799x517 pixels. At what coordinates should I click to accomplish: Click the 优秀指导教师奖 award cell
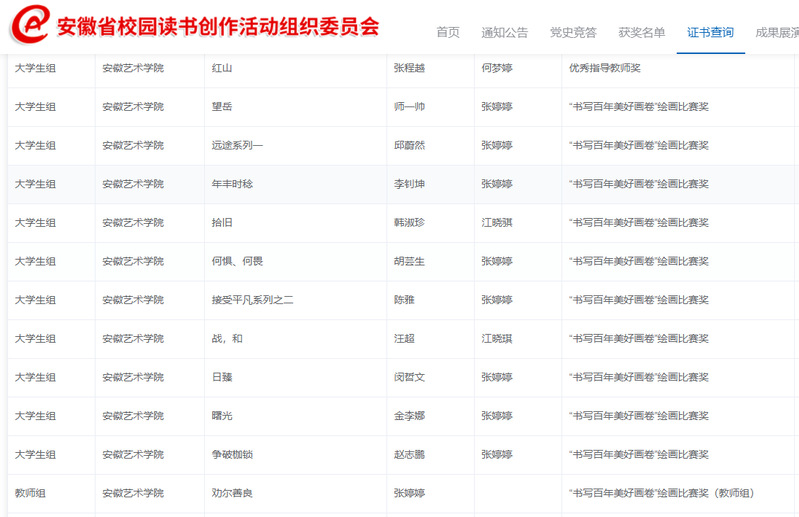coord(605,69)
